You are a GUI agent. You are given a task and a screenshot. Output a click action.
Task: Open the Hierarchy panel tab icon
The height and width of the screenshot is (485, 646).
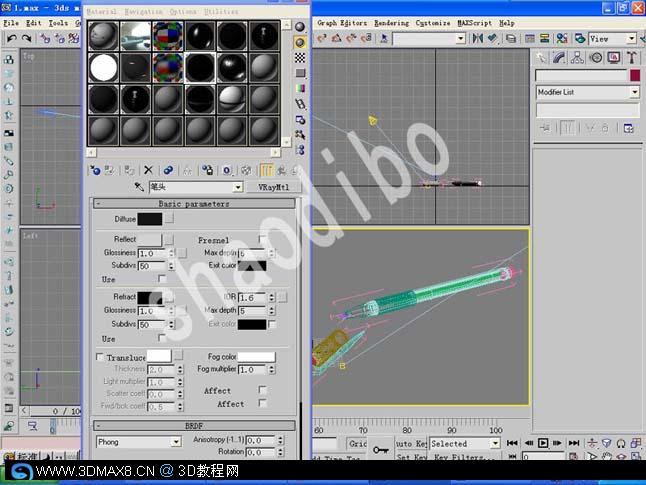[577, 58]
